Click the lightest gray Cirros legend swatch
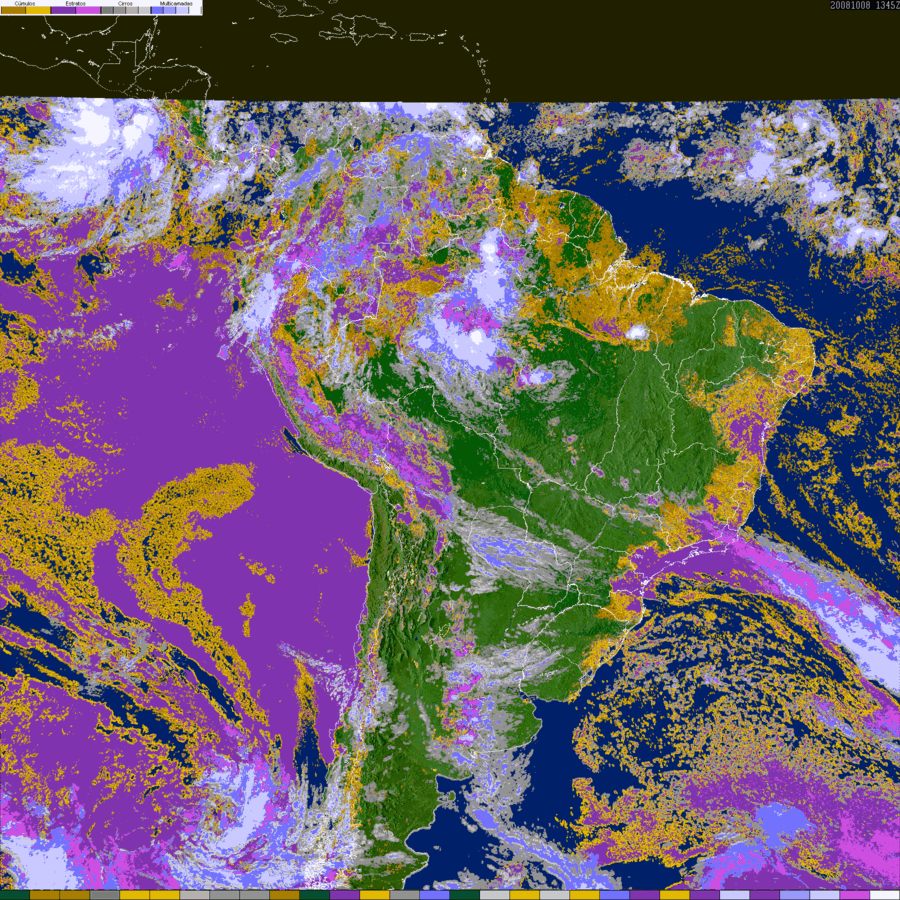 tap(145, 10)
